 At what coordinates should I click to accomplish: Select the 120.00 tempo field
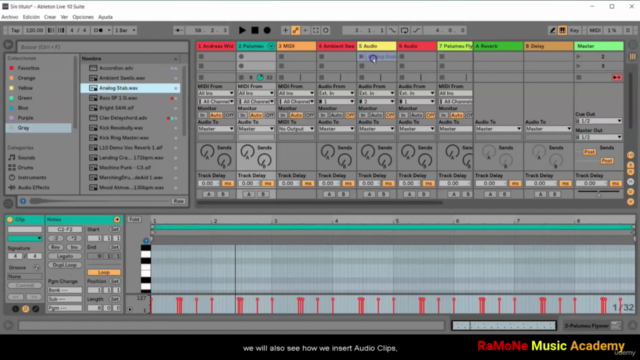pos(34,30)
